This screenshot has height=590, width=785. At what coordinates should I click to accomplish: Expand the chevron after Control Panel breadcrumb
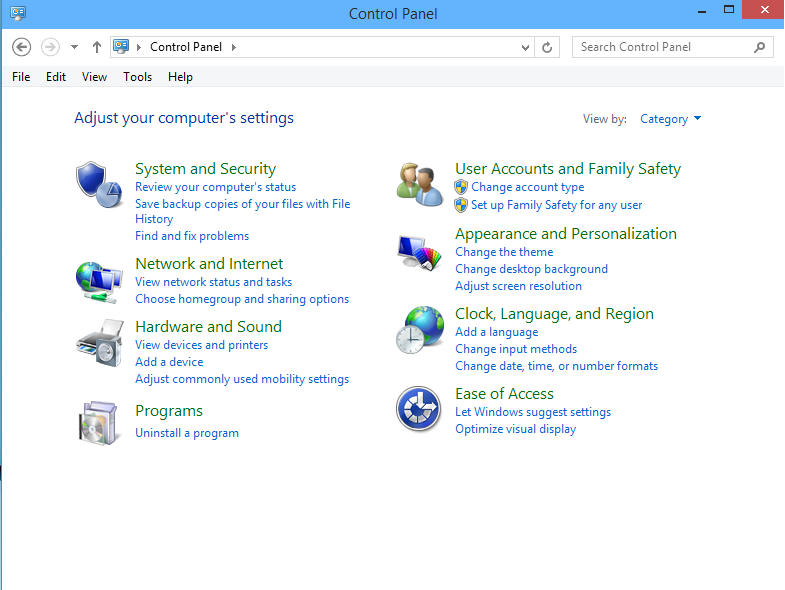(234, 47)
